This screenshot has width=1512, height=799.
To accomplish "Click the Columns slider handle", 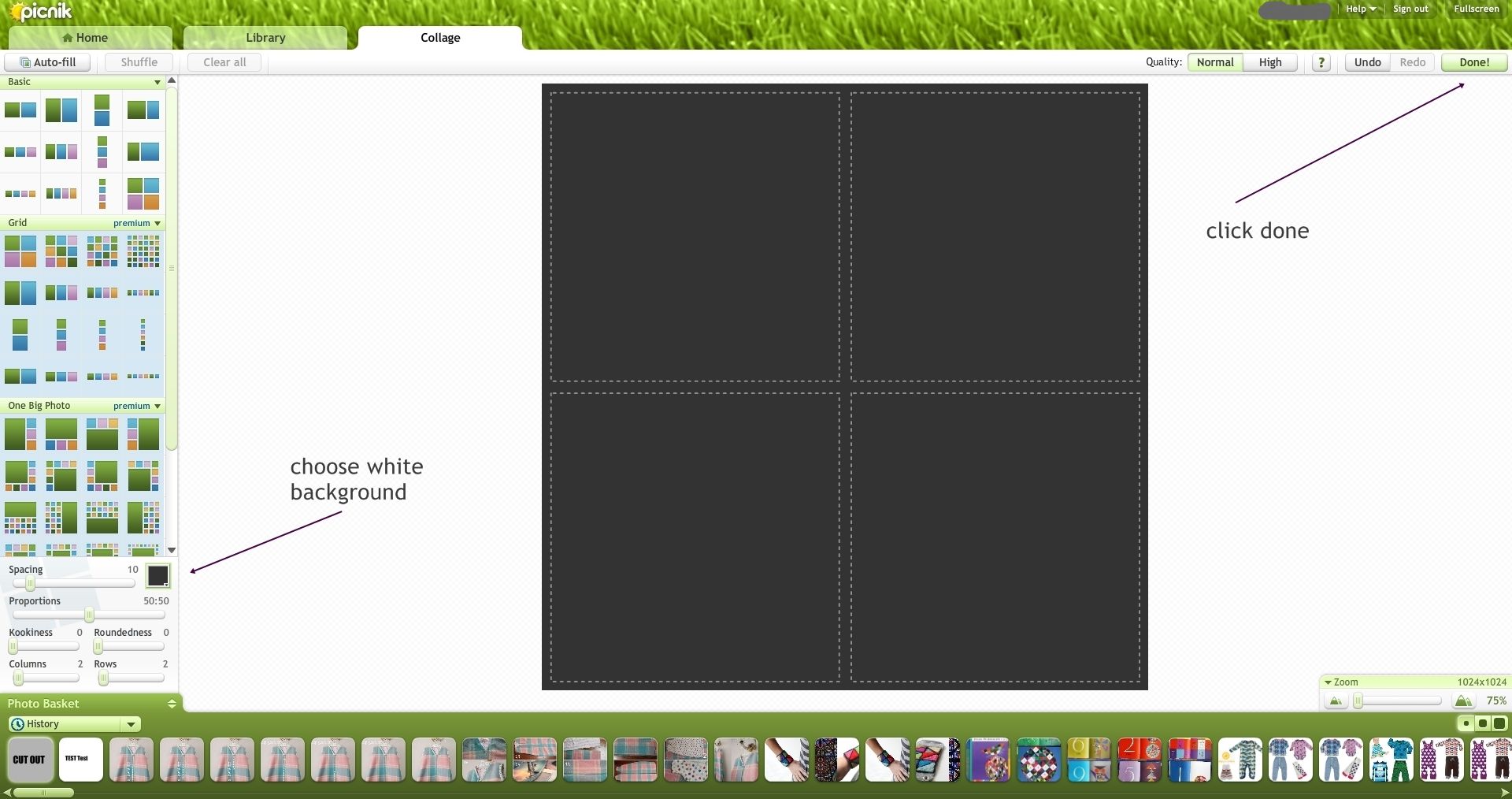I will tap(18, 678).
